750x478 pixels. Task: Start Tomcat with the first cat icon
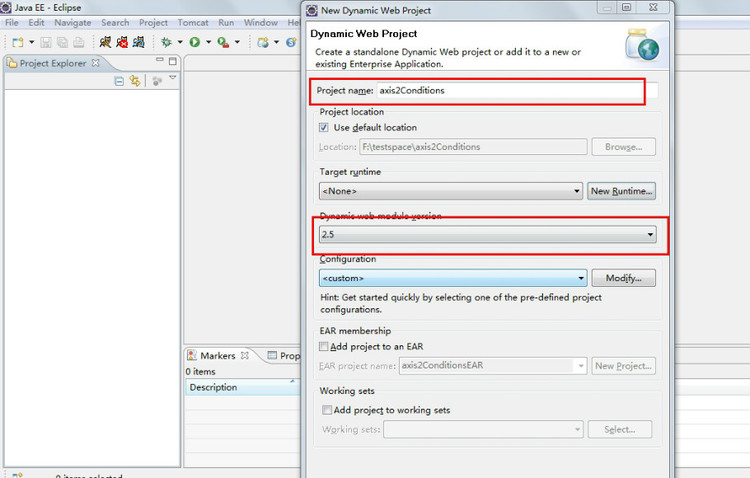(105, 42)
